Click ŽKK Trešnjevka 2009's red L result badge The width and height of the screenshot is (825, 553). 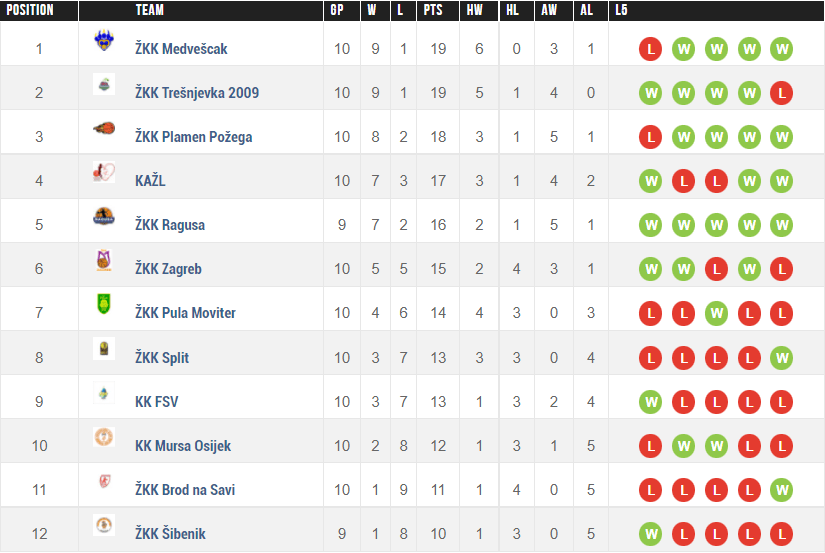click(782, 93)
